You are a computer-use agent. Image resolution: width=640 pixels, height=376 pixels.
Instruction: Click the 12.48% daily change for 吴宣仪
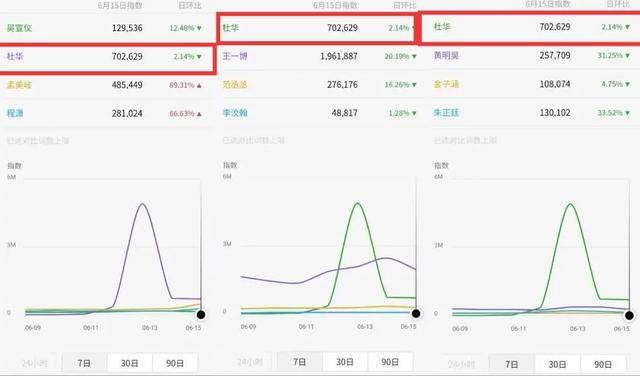click(186, 28)
